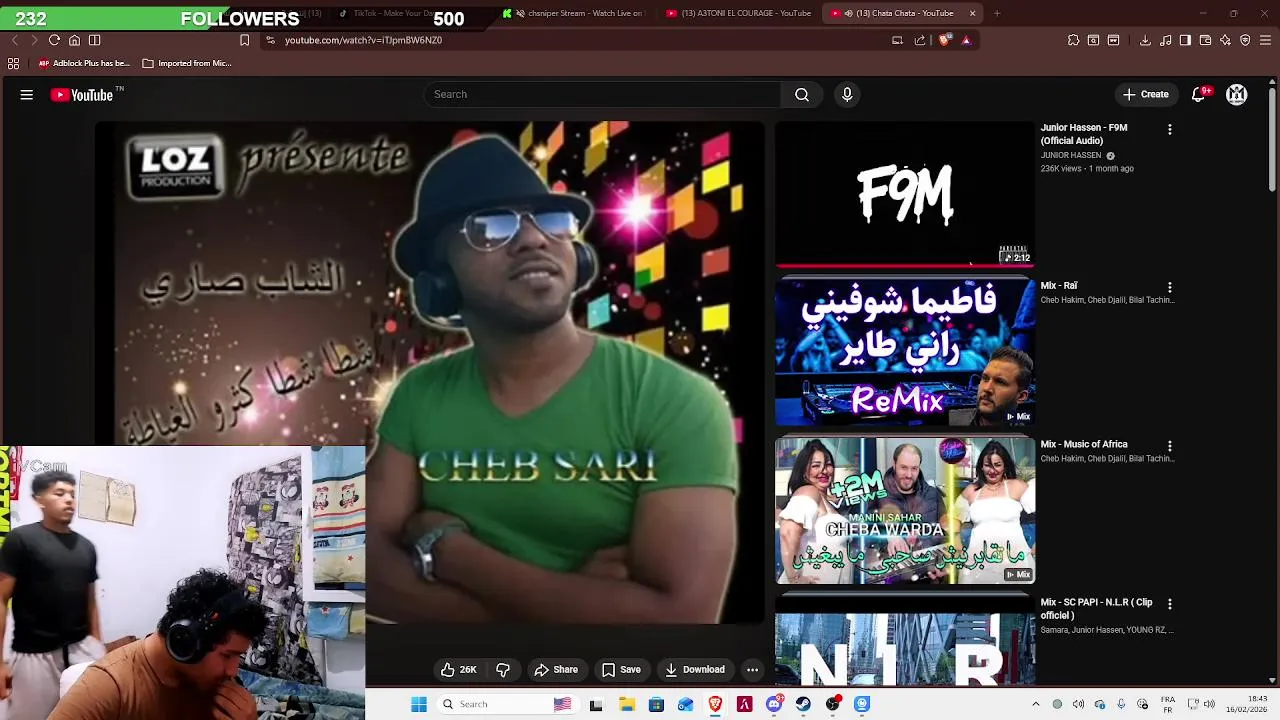The height and width of the screenshot is (720, 1280).
Task: Start voice search with microphone icon
Action: click(x=847, y=94)
